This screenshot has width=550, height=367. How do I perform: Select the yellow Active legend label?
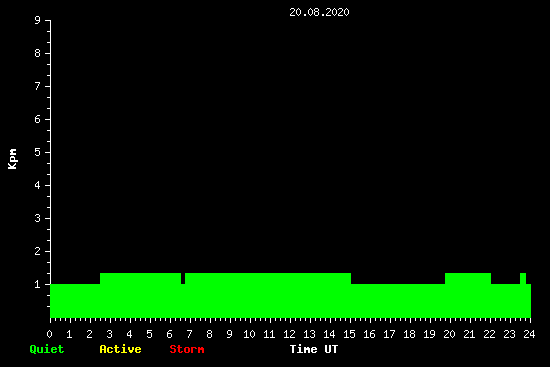point(120,349)
